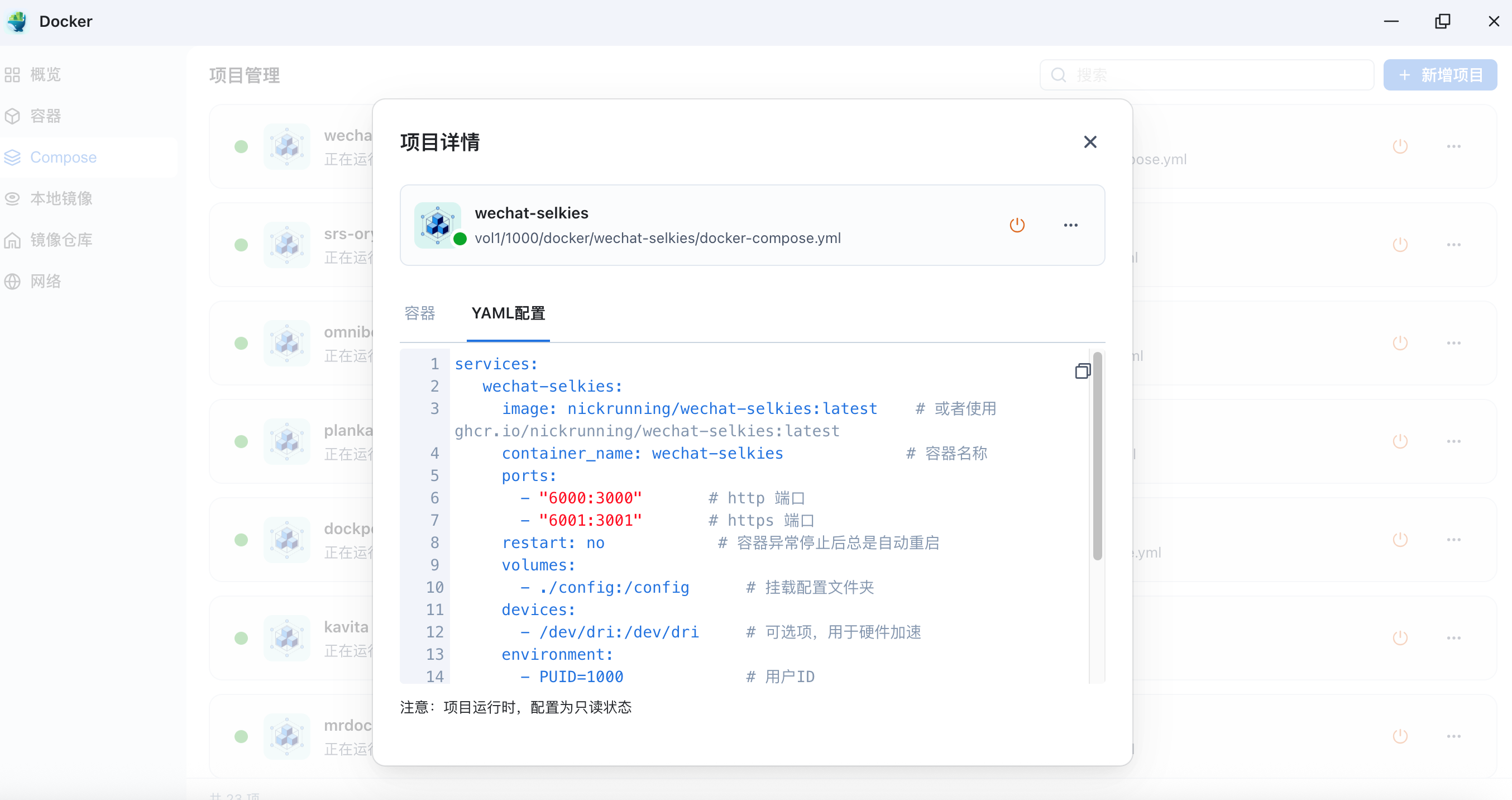Select the YAML配置 tab
The width and height of the screenshot is (1512, 800).
[508, 313]
